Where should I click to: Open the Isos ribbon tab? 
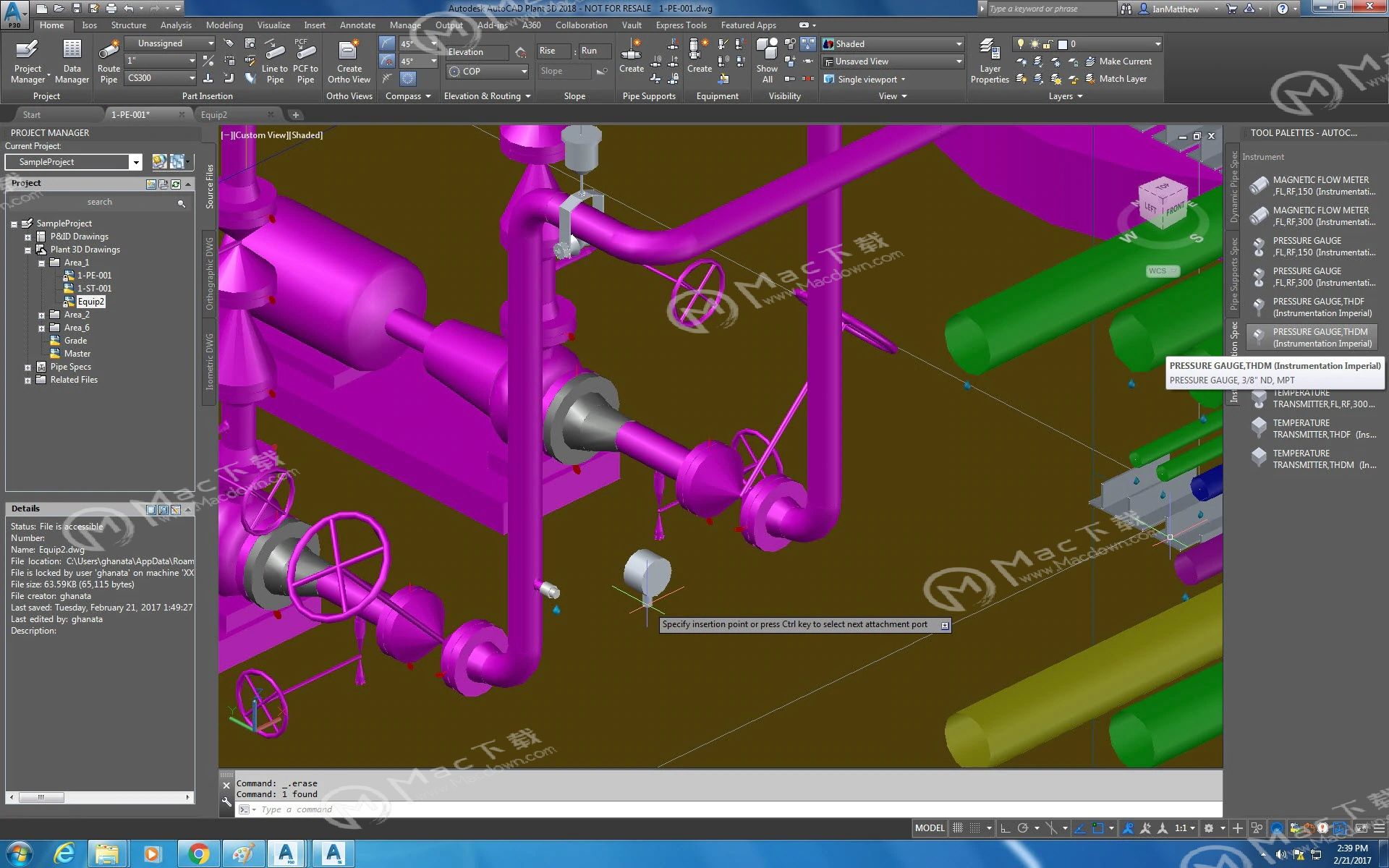pos(89,25)
